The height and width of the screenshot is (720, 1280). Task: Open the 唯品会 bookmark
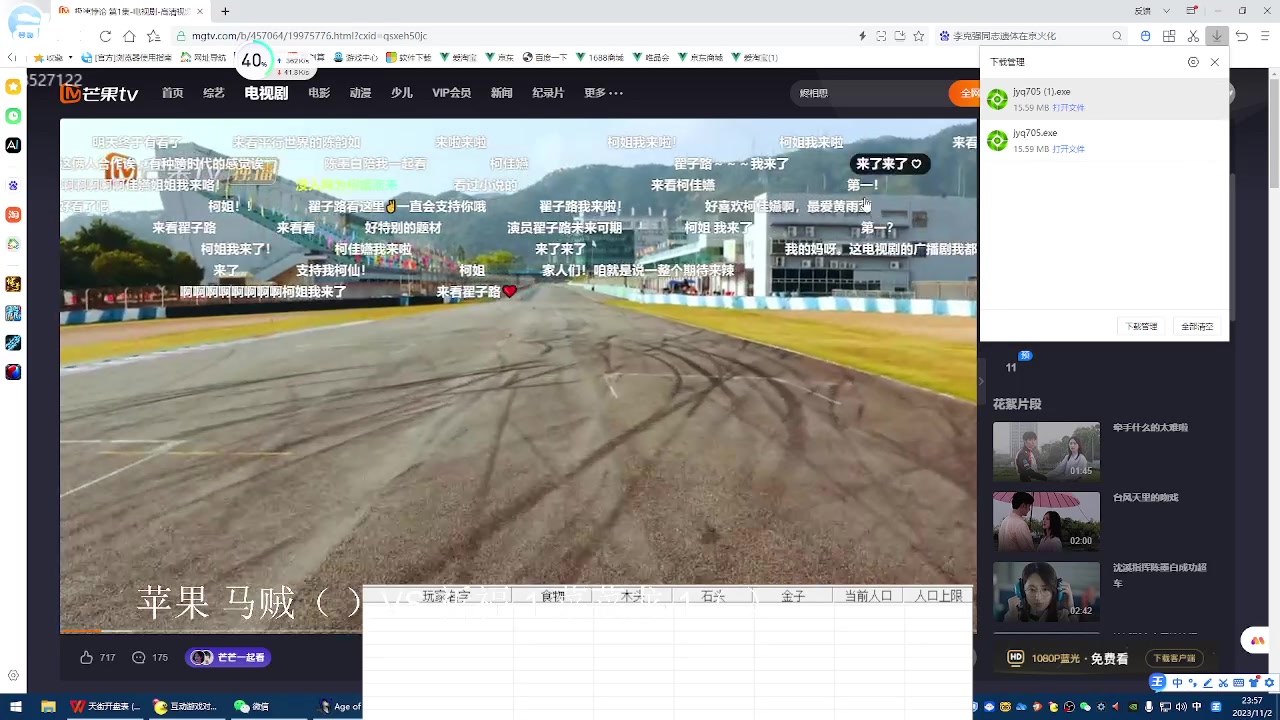pyautogui.click(x=651, y=58)
